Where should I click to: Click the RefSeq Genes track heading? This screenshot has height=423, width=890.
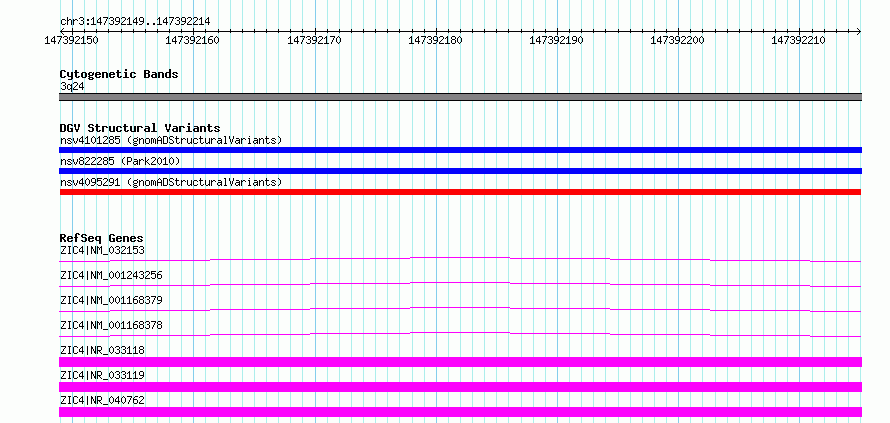(102, 238)
